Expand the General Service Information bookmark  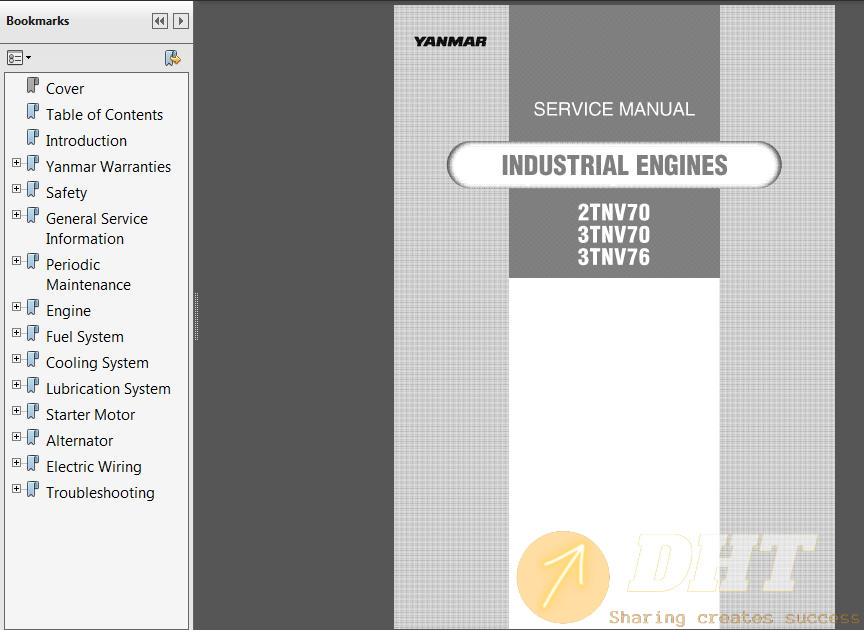point(17,214)
